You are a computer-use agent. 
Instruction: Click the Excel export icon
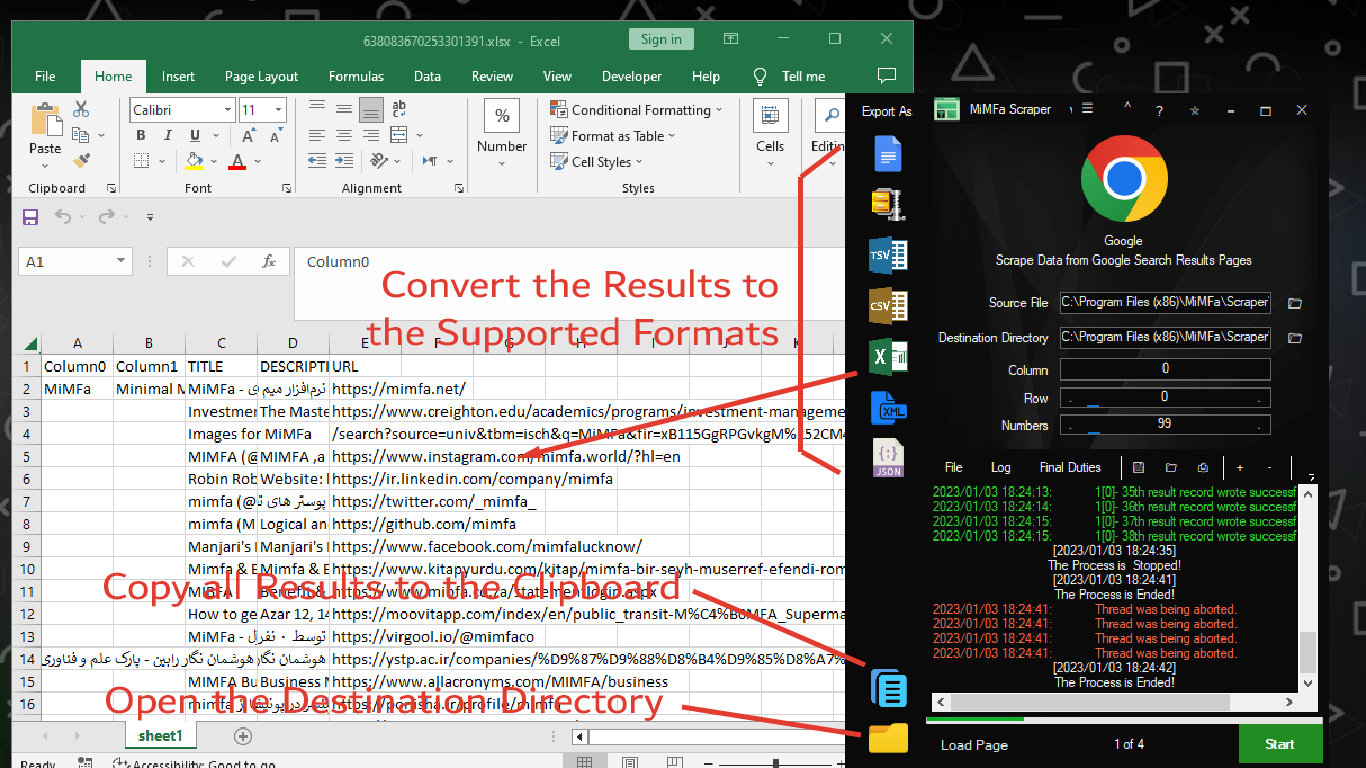point(887,356)
